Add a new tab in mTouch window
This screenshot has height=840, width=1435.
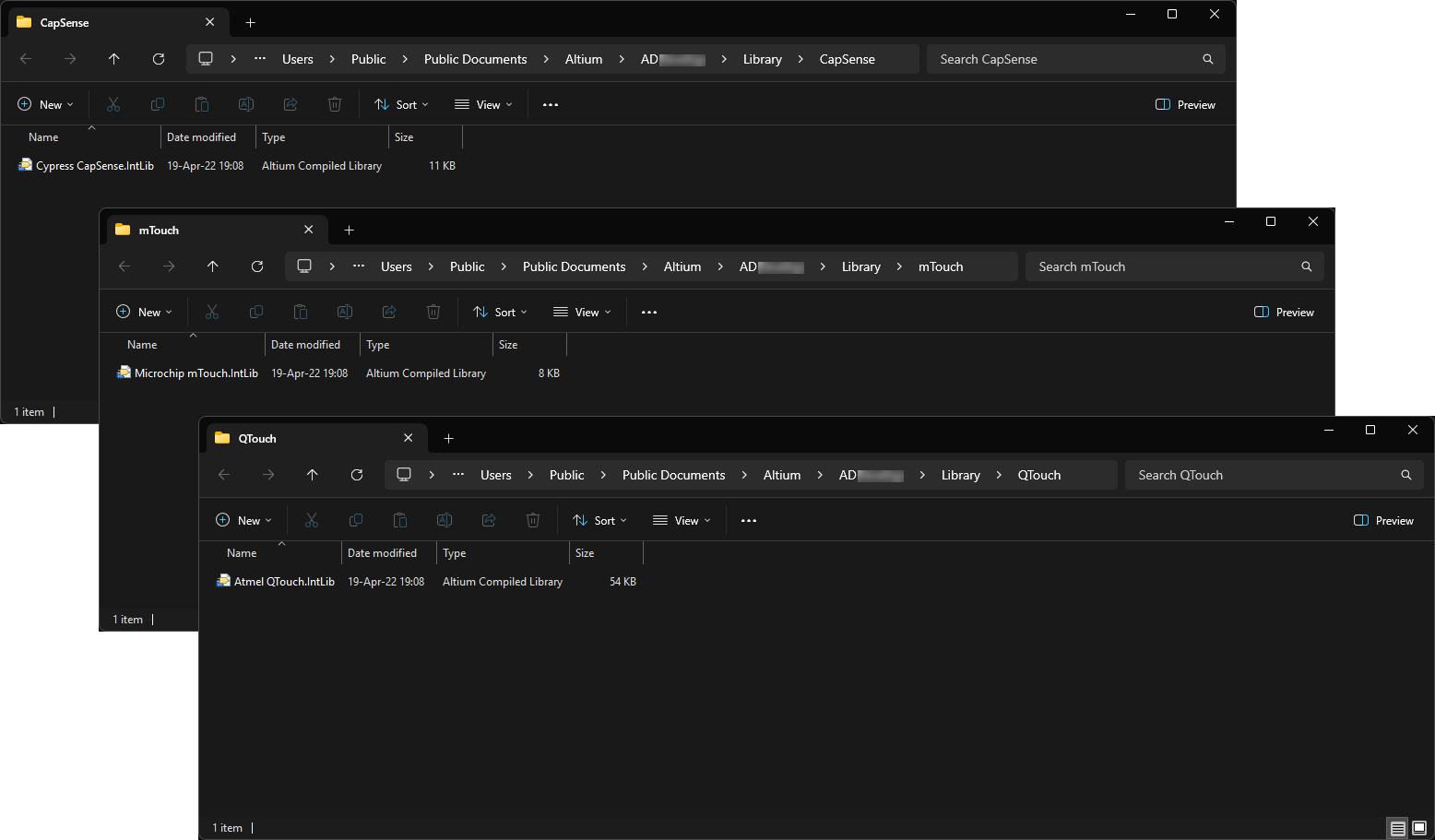350,231
